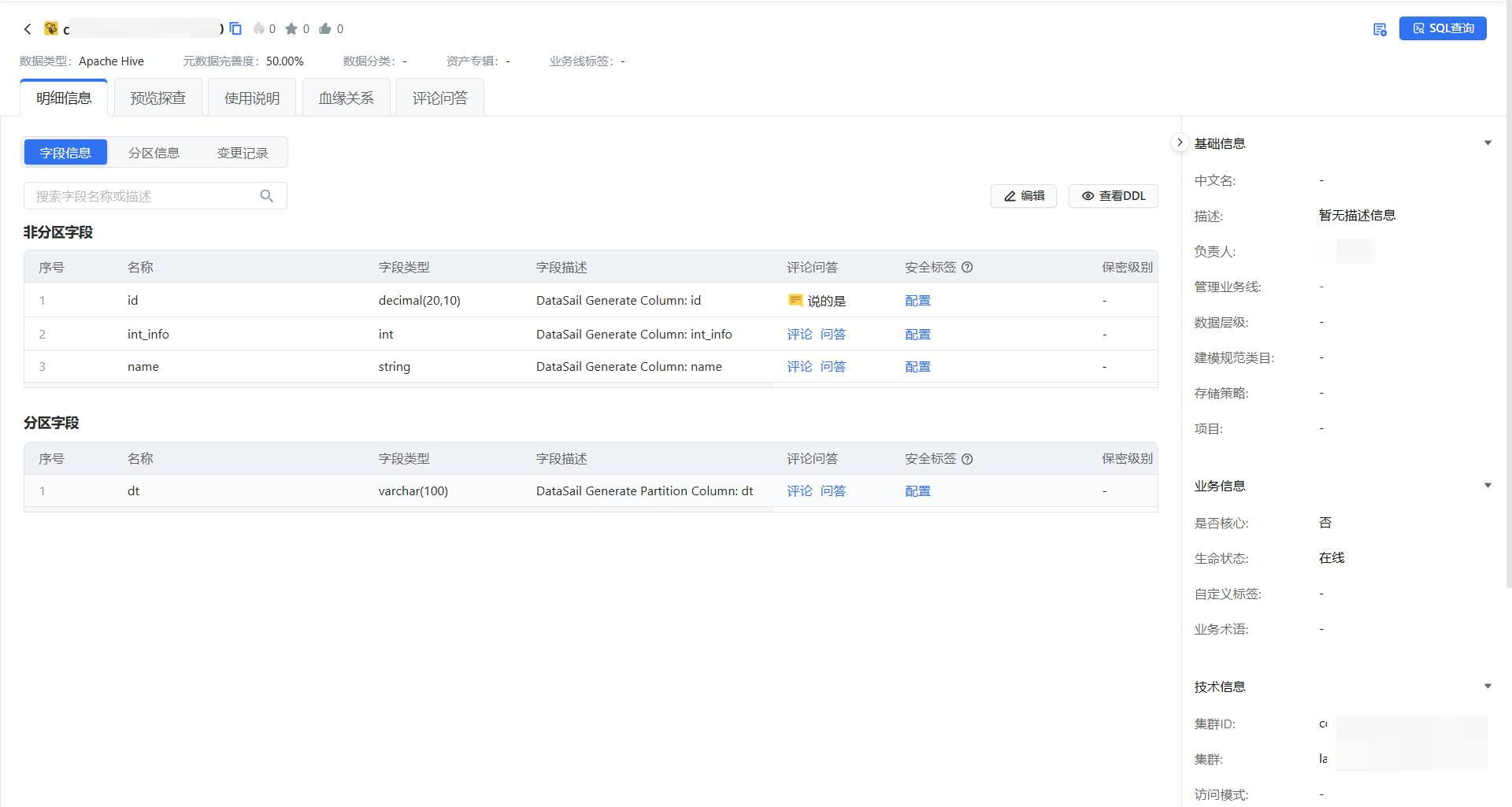
Task: Select the 分区信息 sub-tab
Action: (154, 153)
